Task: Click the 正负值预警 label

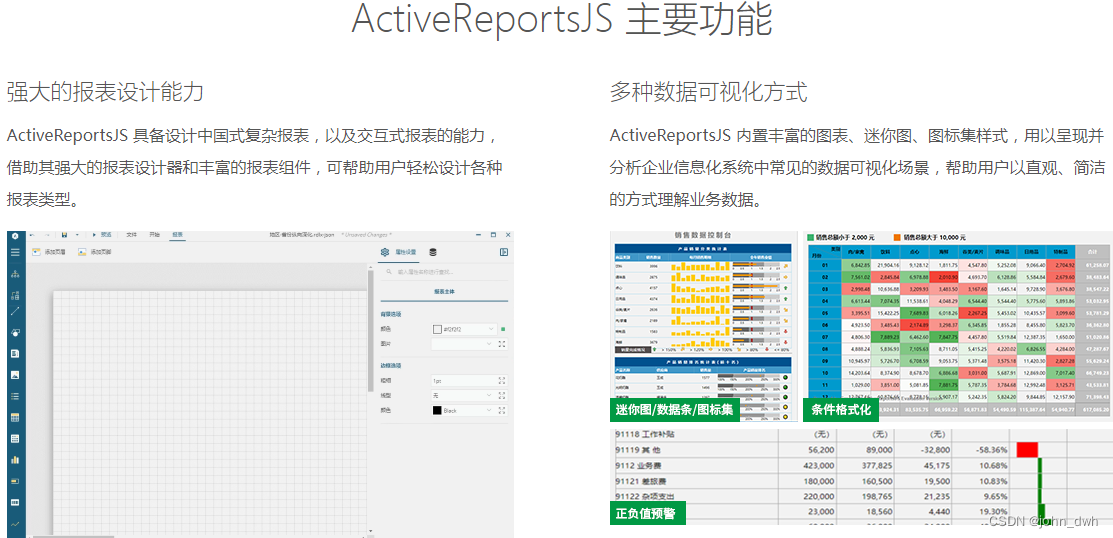Action: pyautogui.click(x=647, y=512)
